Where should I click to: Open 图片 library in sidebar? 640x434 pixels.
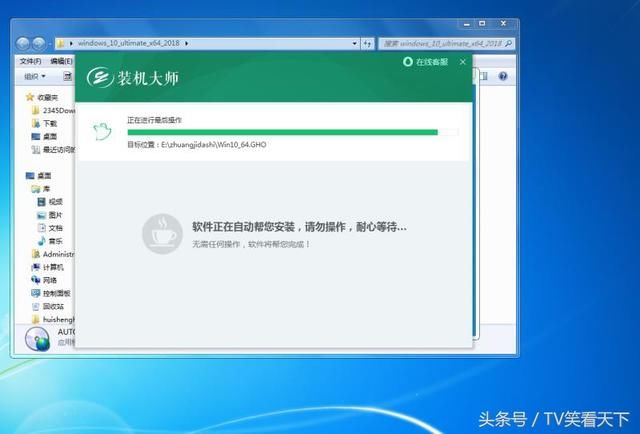(50, 215)
